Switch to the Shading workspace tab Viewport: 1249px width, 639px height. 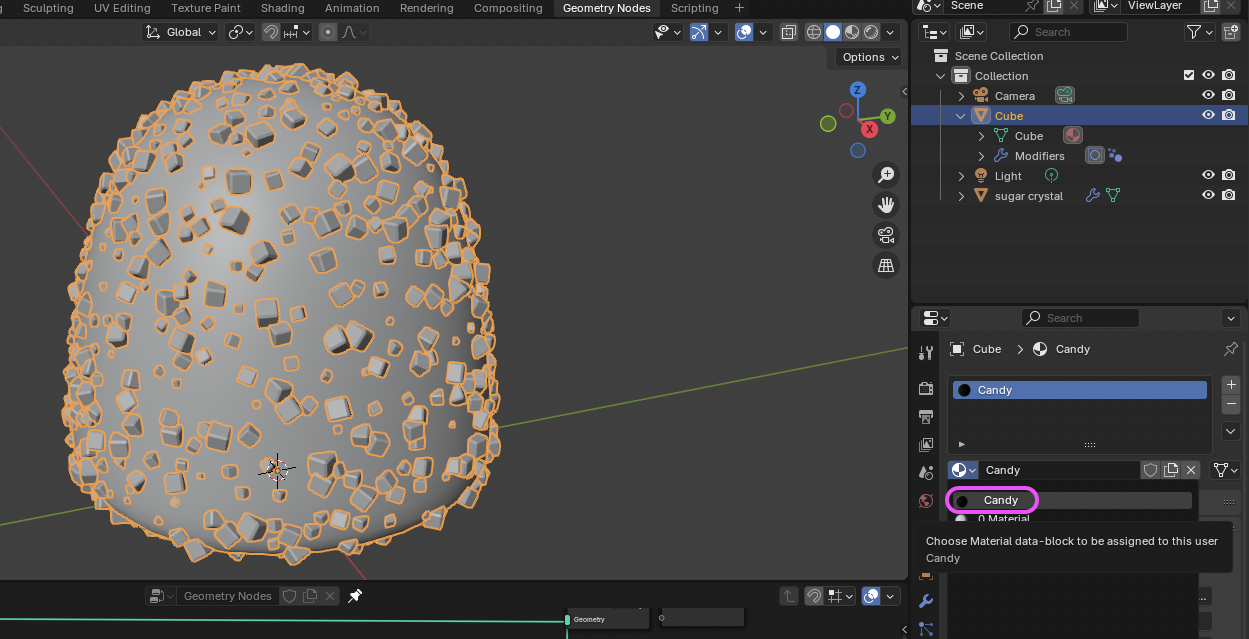(283, 8)
